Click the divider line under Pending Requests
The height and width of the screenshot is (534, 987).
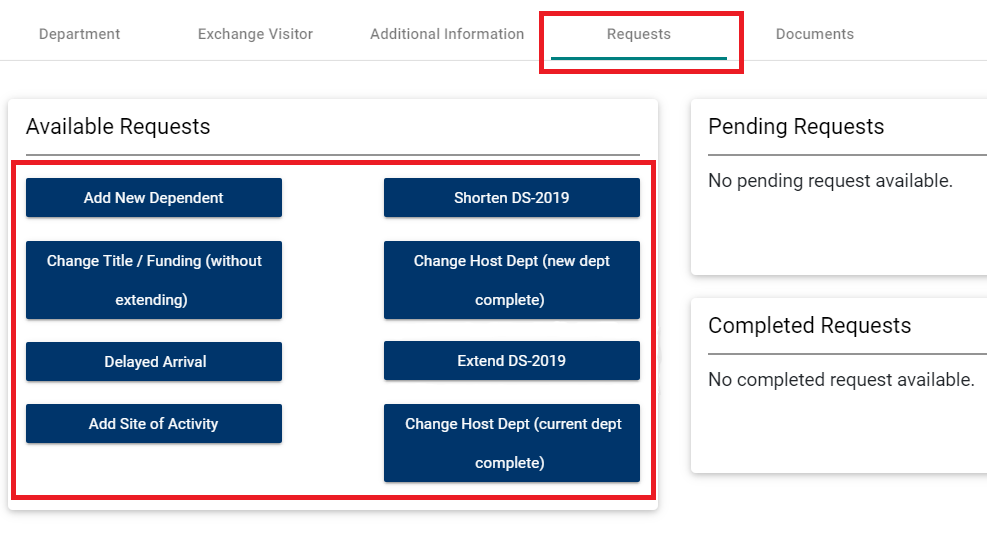pos(846,155)
